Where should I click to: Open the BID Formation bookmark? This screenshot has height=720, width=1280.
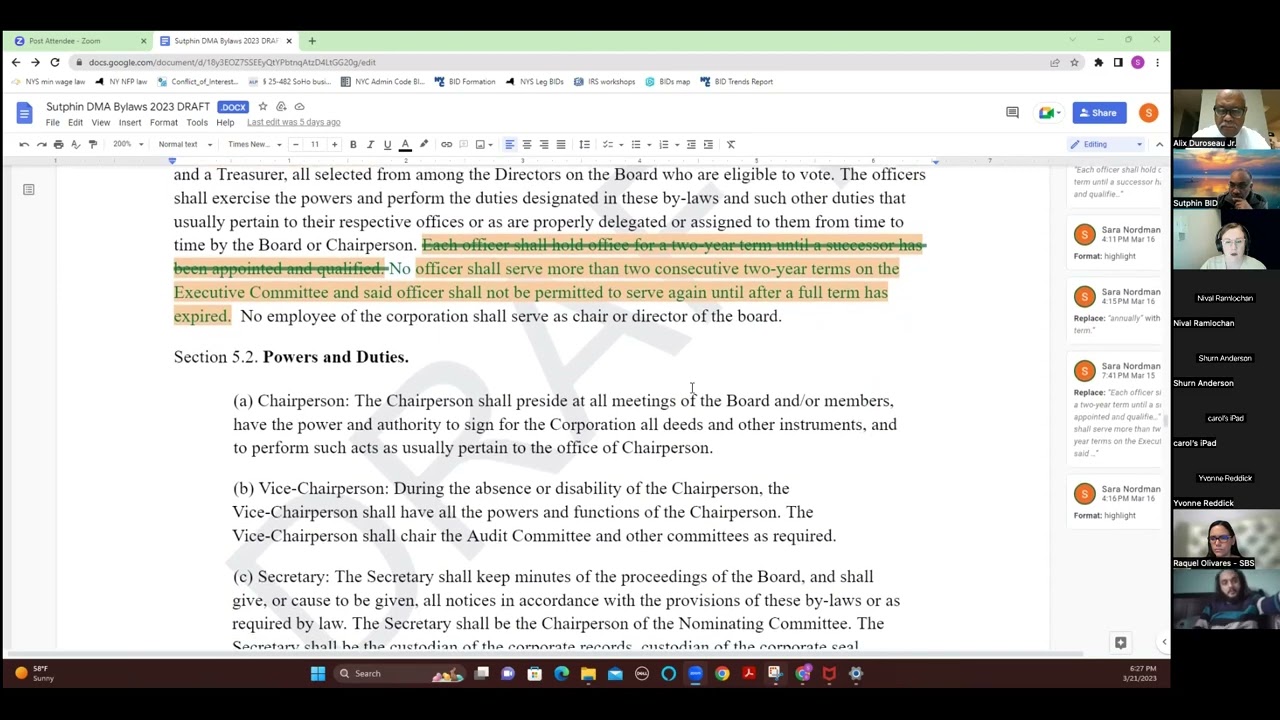pyautogui.click(x=464, y=81)
